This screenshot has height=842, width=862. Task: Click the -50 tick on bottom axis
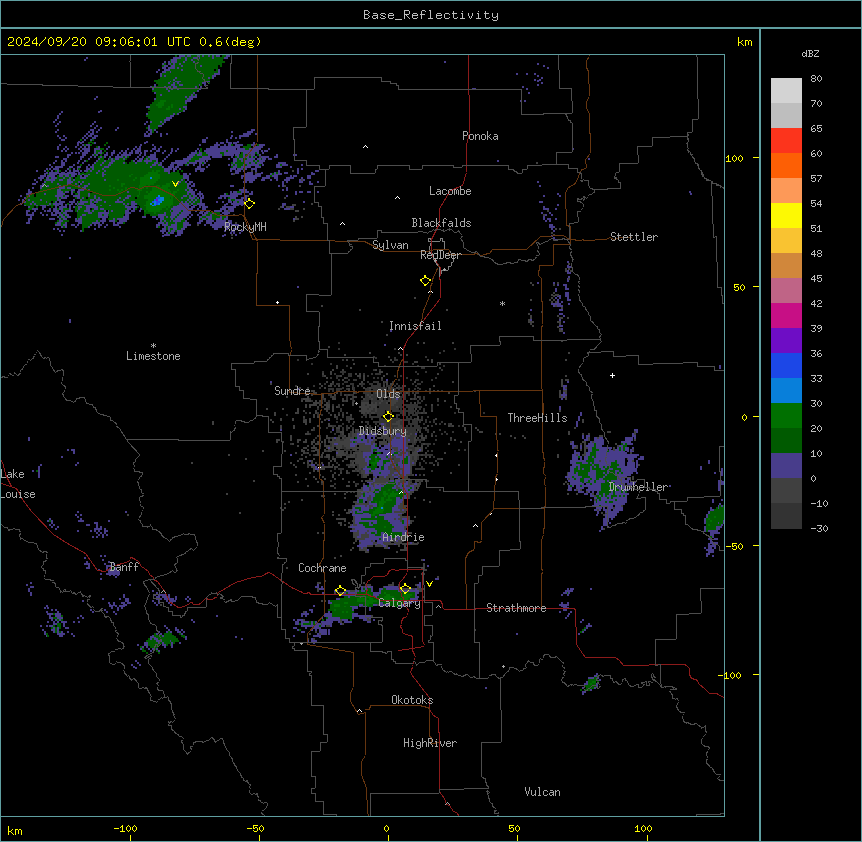point(255,828)
